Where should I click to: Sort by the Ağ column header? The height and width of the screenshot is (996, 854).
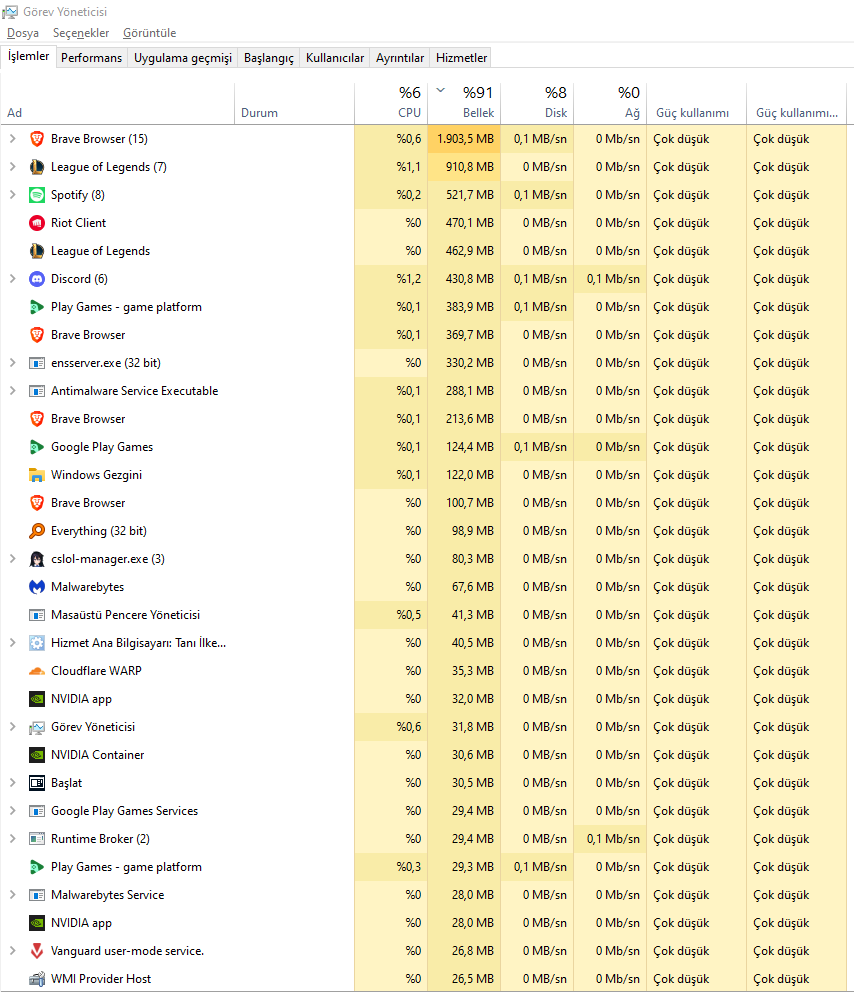(610, 103)
